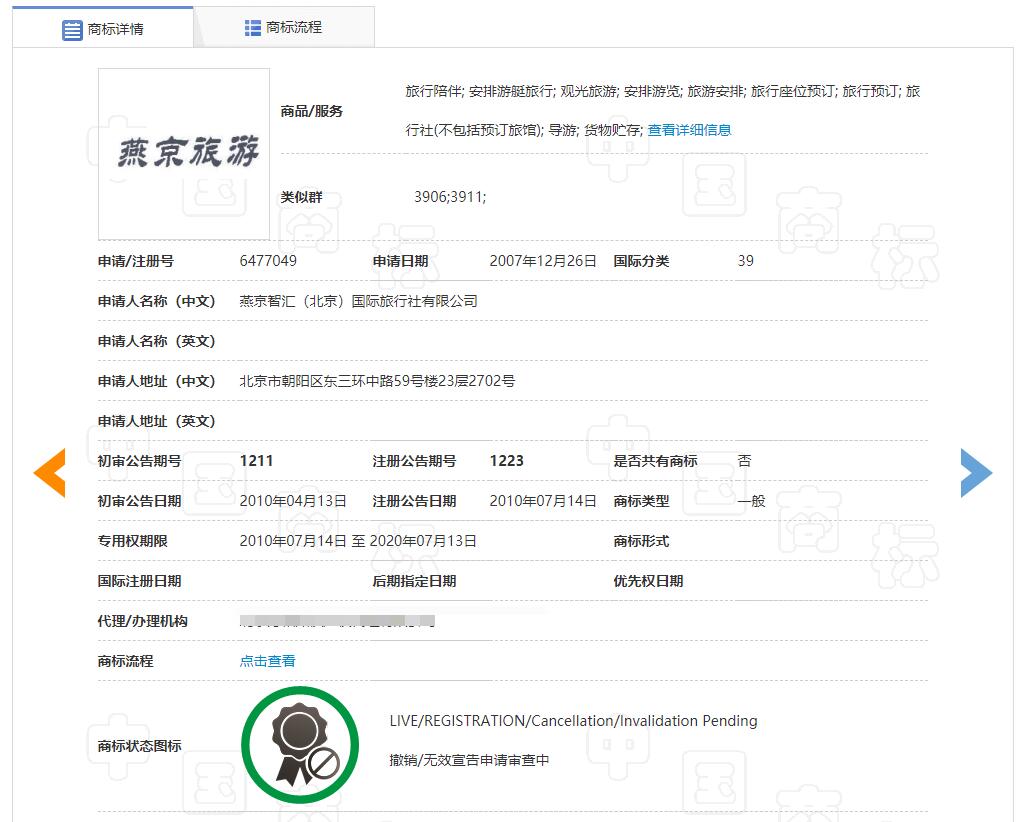This screenshot has height=822, width=1020.
Task: Select shared trademark value 否
Action: coord(744,461)
